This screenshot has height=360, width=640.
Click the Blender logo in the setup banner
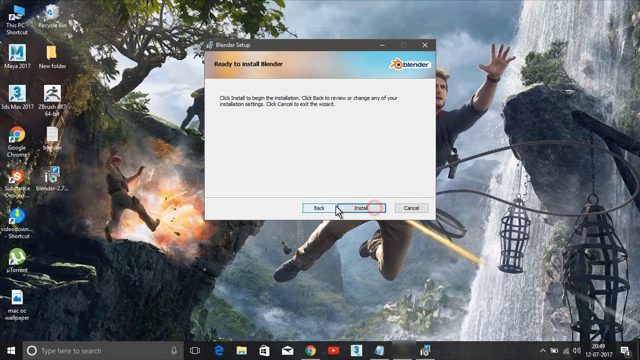[410, 64]
